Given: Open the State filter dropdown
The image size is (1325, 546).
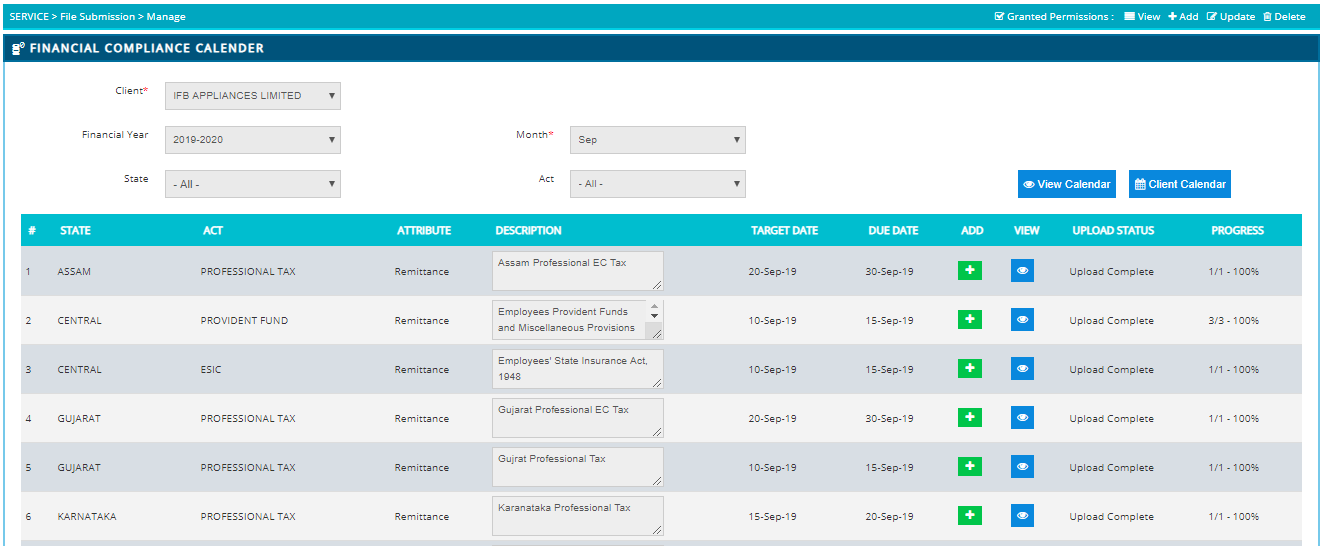Looking at the screenshot, I should (252, 184).
